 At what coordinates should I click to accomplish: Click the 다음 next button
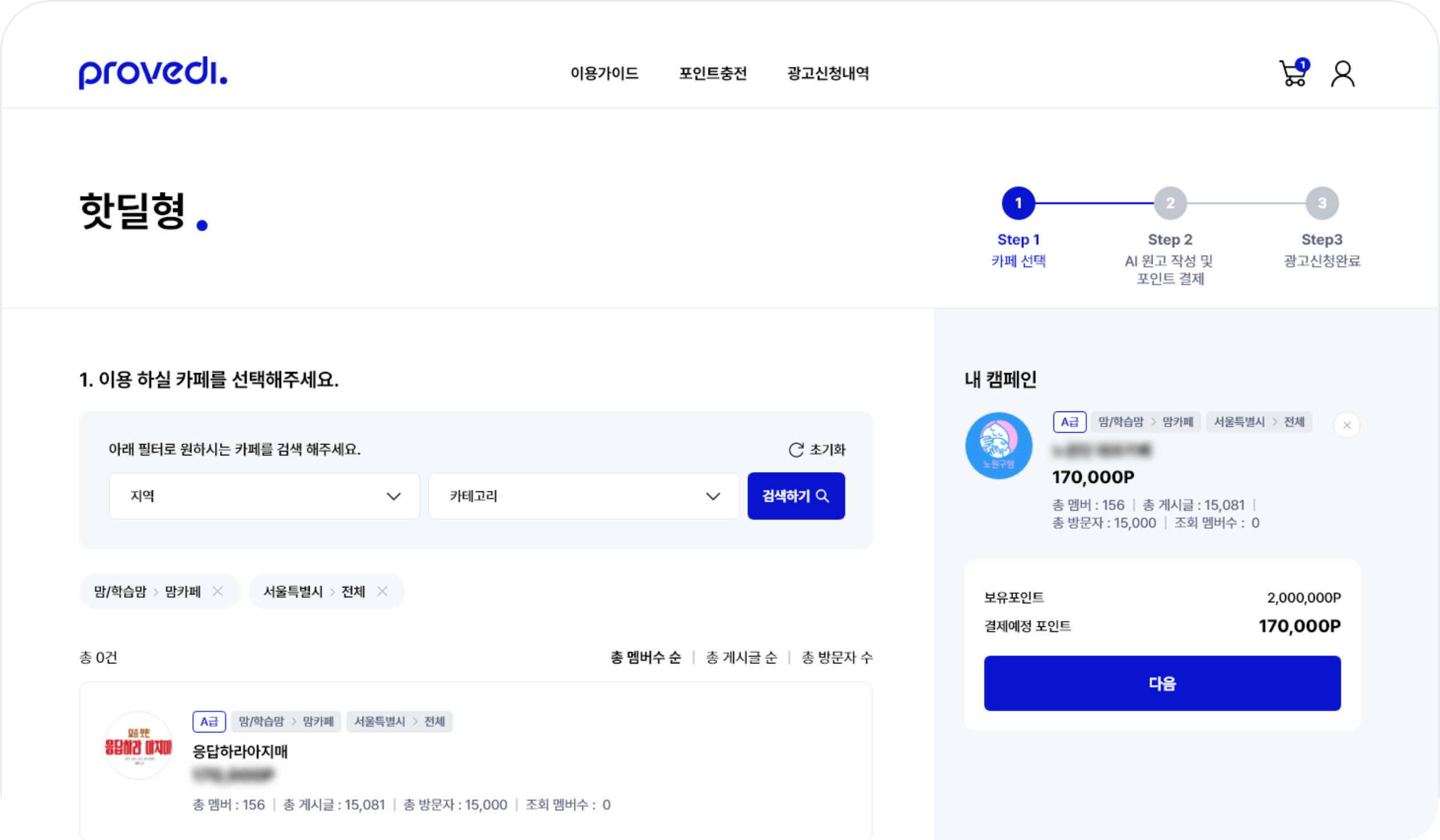(x=1162, y=683)
